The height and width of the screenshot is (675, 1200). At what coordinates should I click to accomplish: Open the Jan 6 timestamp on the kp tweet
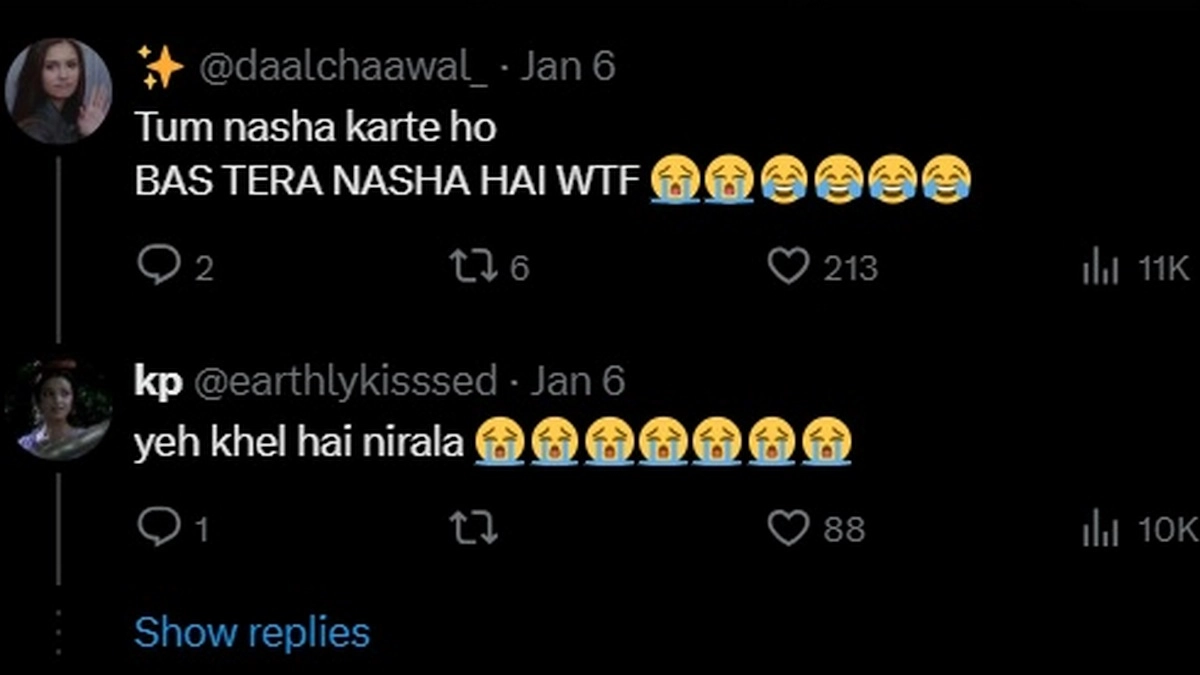(x=577, y=381)
